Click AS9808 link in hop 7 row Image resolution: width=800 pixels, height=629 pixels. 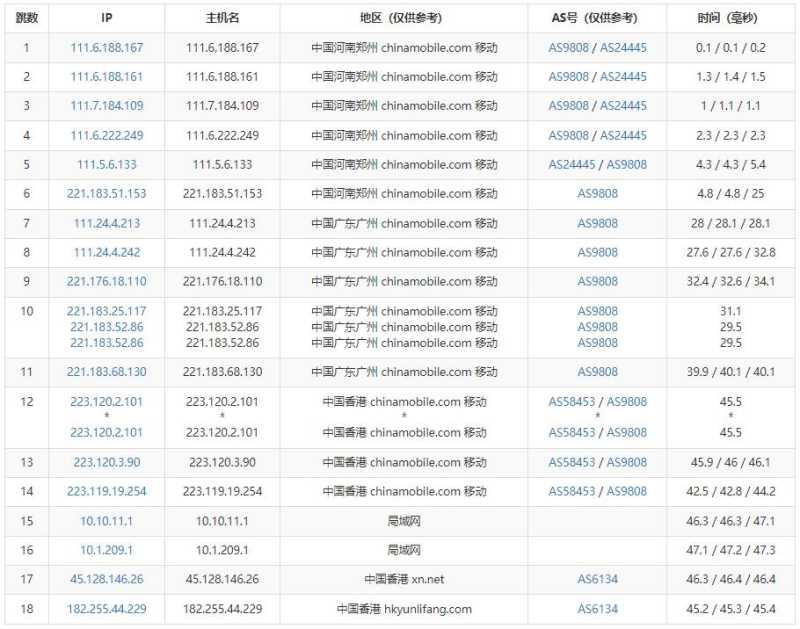pyautogui.click(x=597, y=223)
